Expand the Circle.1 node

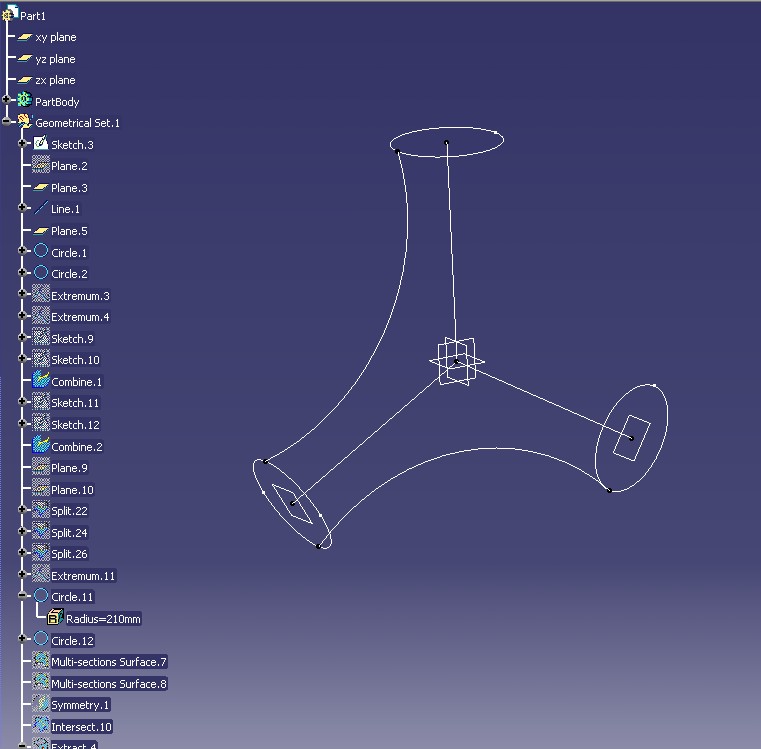22,250
